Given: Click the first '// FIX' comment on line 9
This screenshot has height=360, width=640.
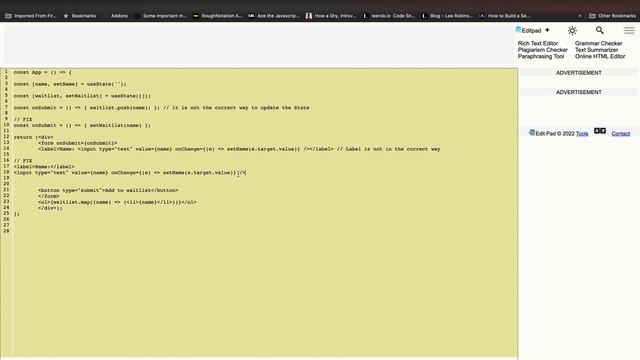Looking at the screenshot, I should [23, 120].
